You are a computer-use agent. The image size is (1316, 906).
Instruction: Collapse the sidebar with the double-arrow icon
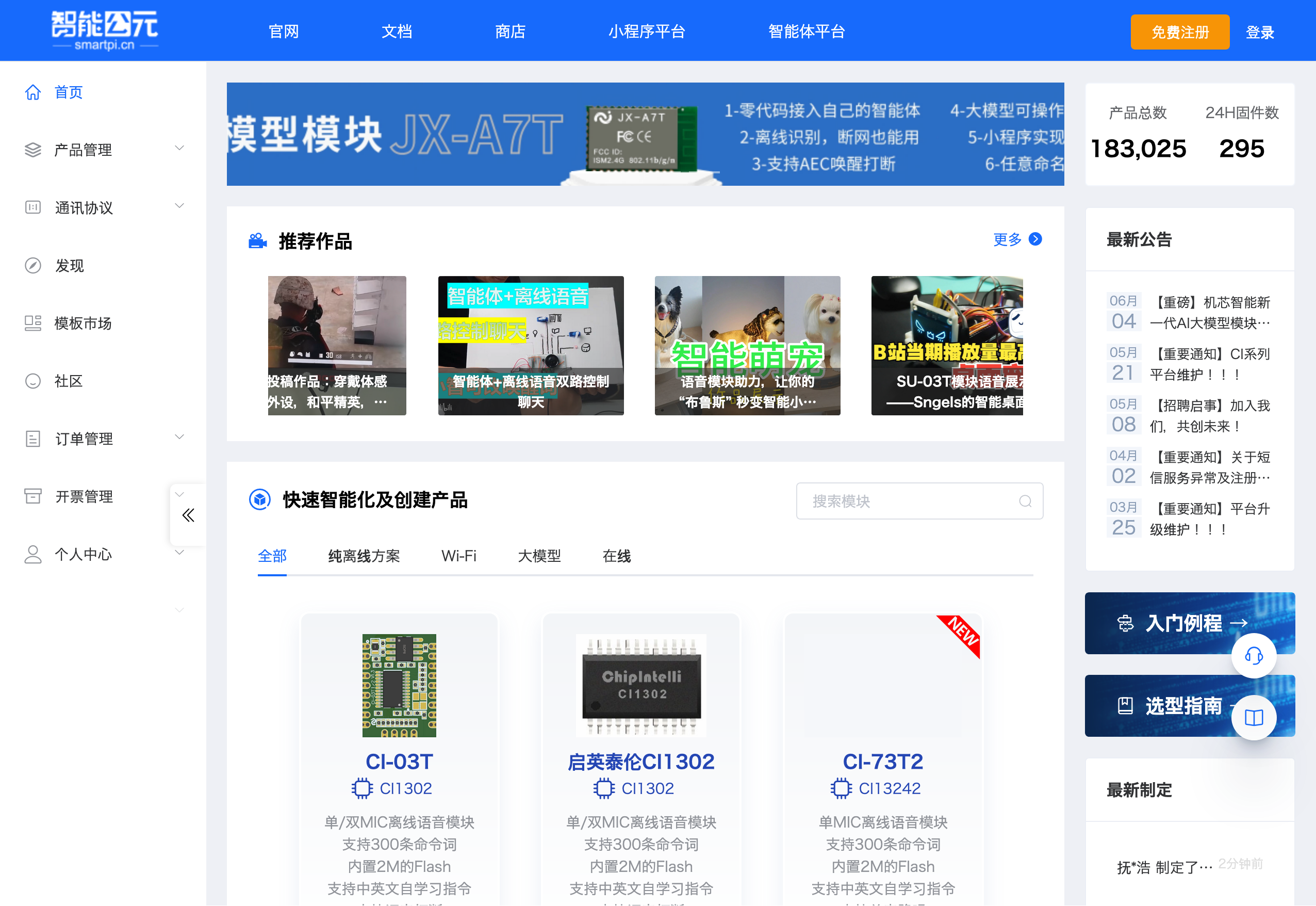[x=188, y=515]
